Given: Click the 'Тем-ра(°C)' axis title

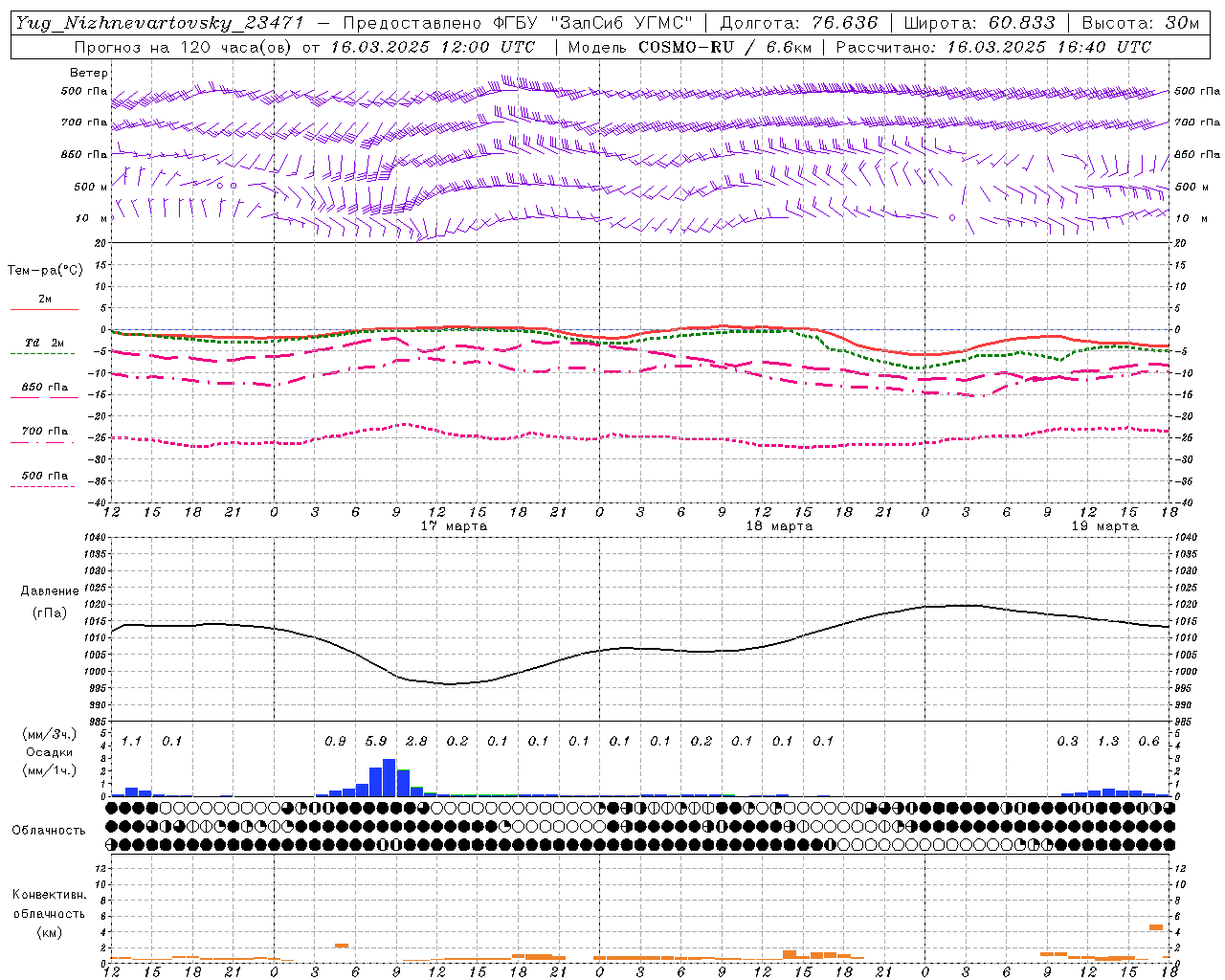Looking at the screenshot, I should pos(45,271).
